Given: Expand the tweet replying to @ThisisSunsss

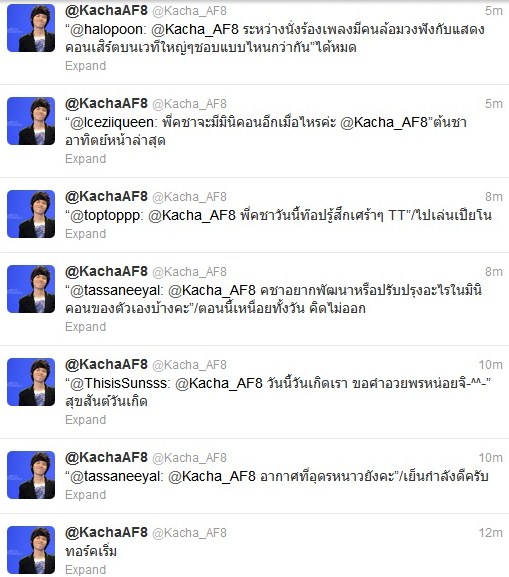Looking at the screenshot, I should [85, 420].
